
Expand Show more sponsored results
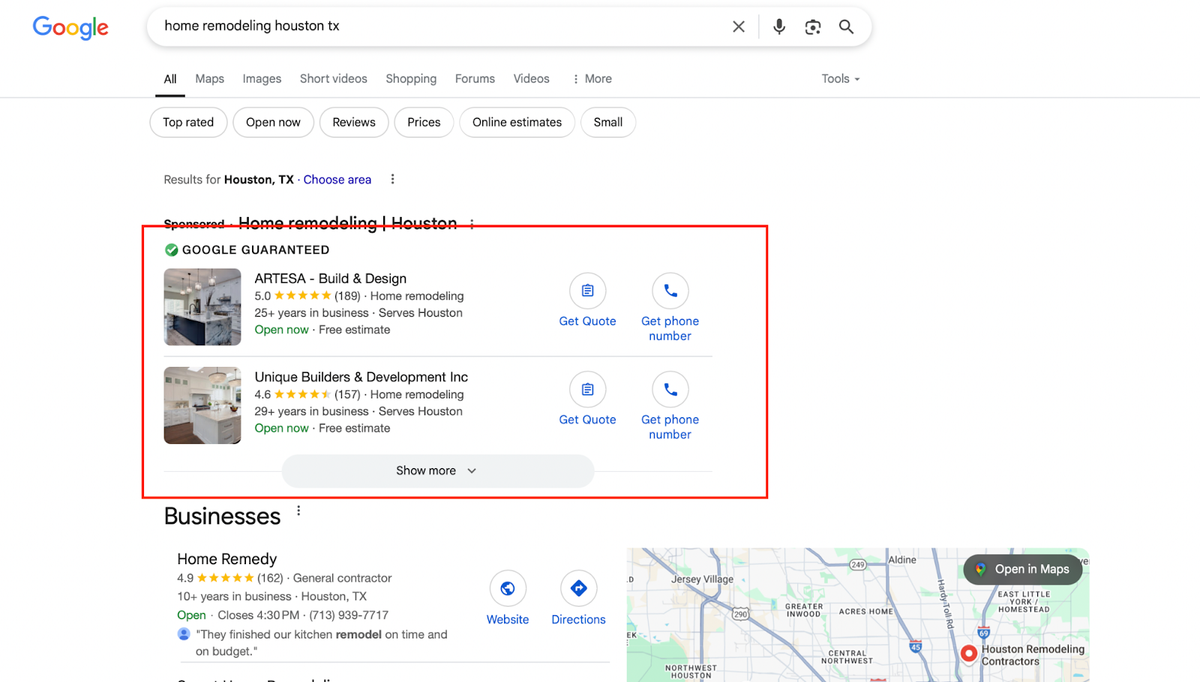(x=437, y=470)
